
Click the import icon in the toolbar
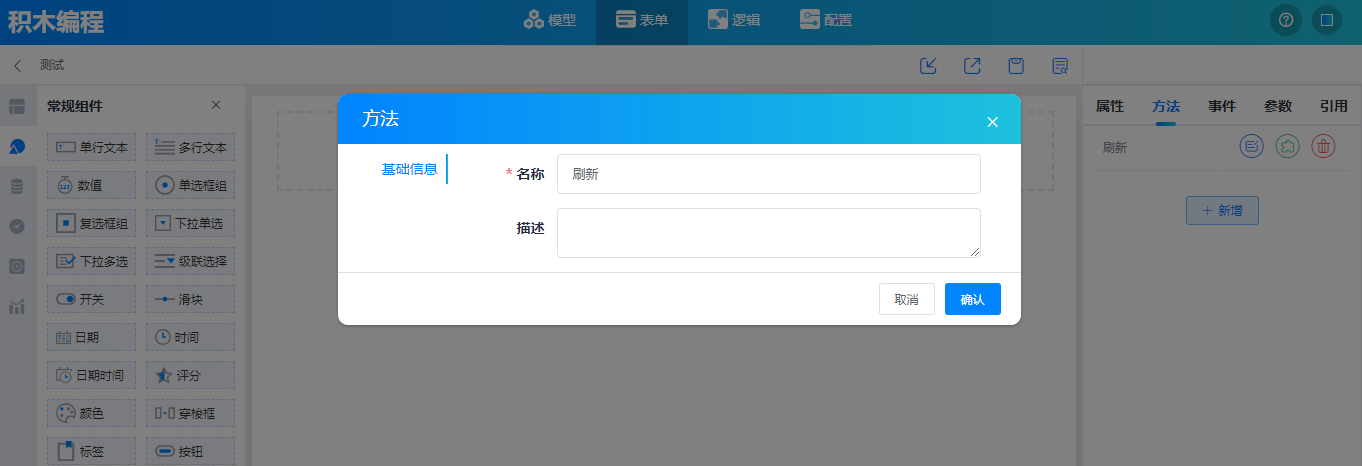pos(928,66)
